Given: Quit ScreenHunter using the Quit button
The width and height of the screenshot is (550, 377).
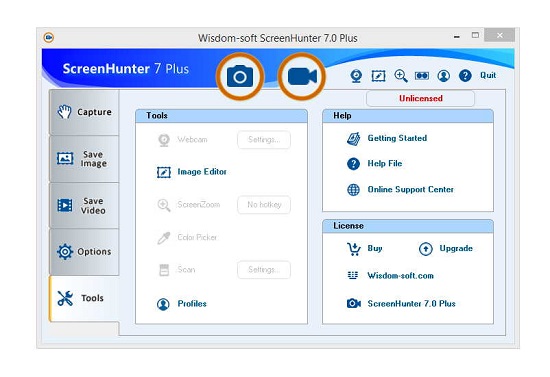Looking at the screenshot, I should 488,75.
